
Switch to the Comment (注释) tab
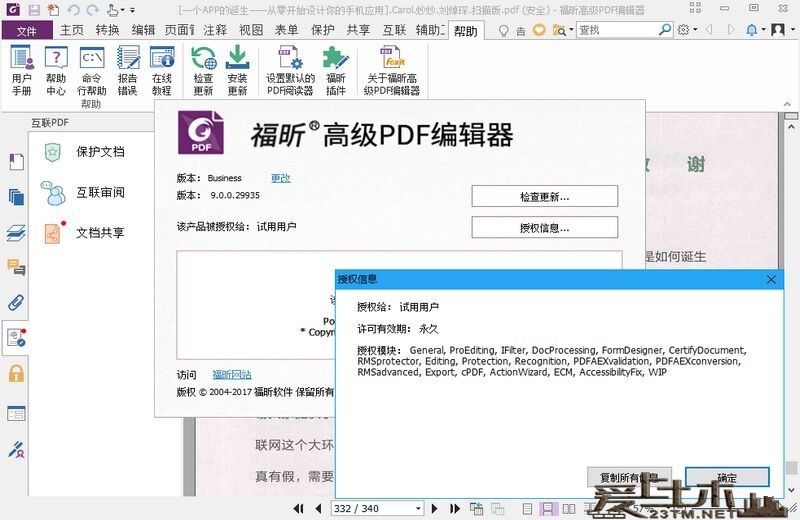pyautogui.click(x=215, y=30)
